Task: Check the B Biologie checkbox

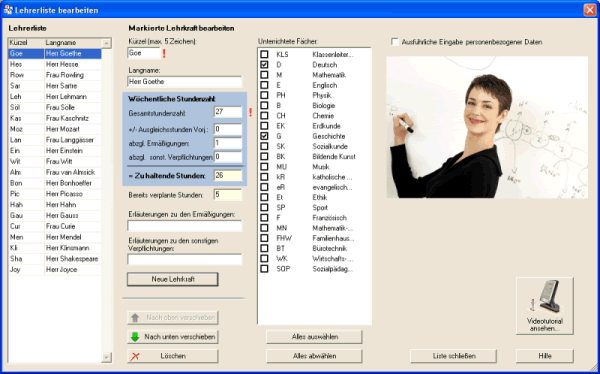Action: tap(264, 105)
